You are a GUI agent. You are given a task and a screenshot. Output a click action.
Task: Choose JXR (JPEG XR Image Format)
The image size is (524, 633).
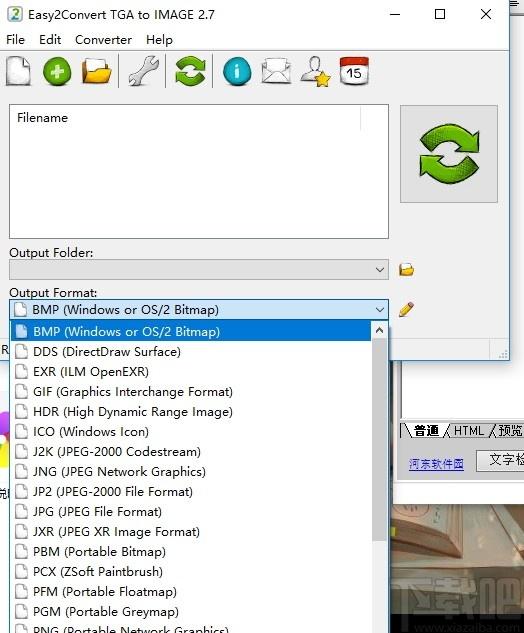click(190, 531)
